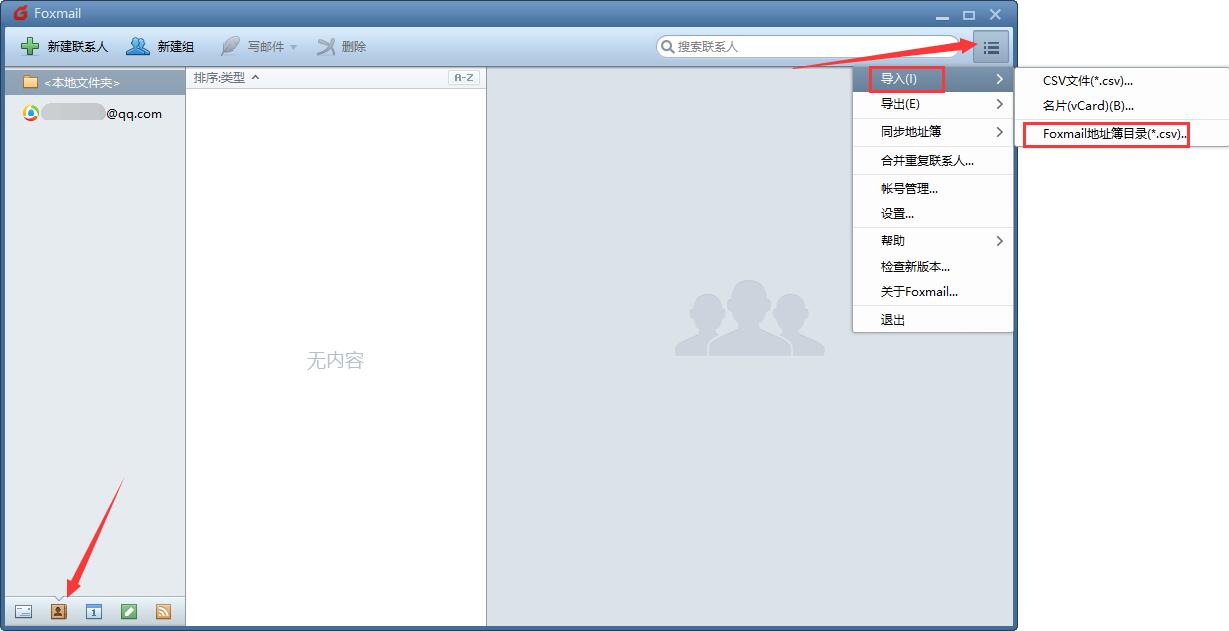Close the Foxmail window
The image size is (1229, 631).
(995, 15)
